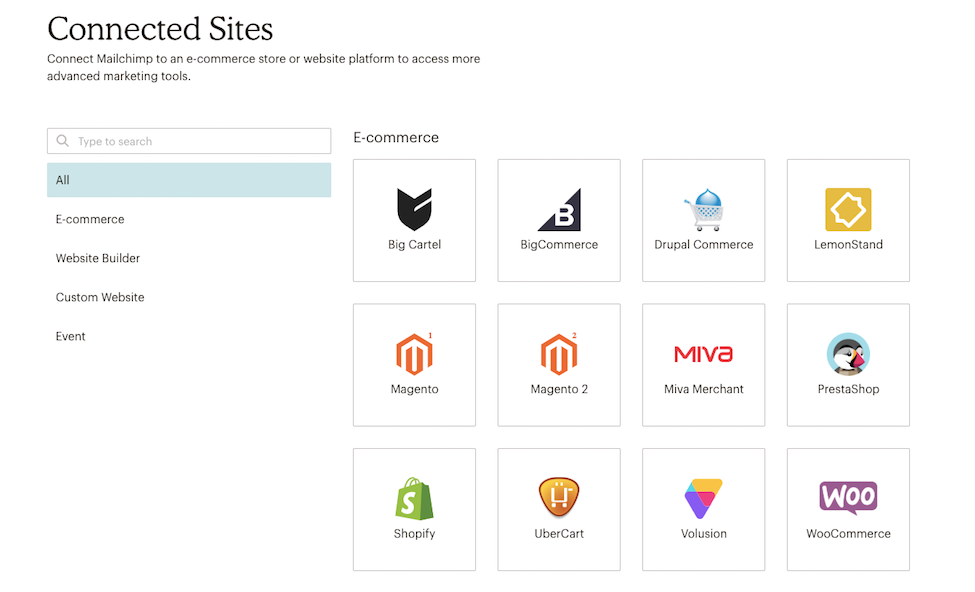
Task: Choose the BigCommerce logo tile
Action: [x=559, y=220]
